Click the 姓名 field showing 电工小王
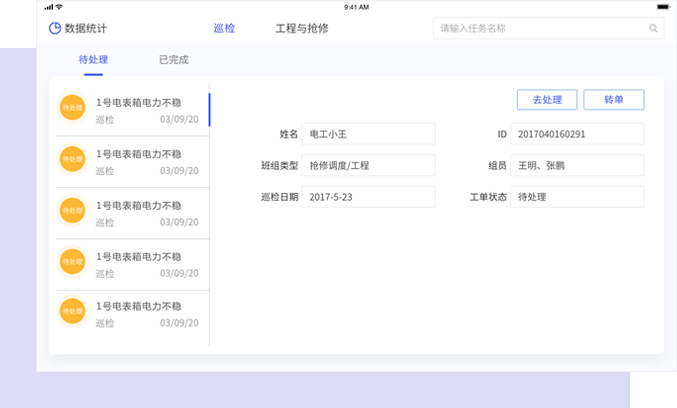 368,133
